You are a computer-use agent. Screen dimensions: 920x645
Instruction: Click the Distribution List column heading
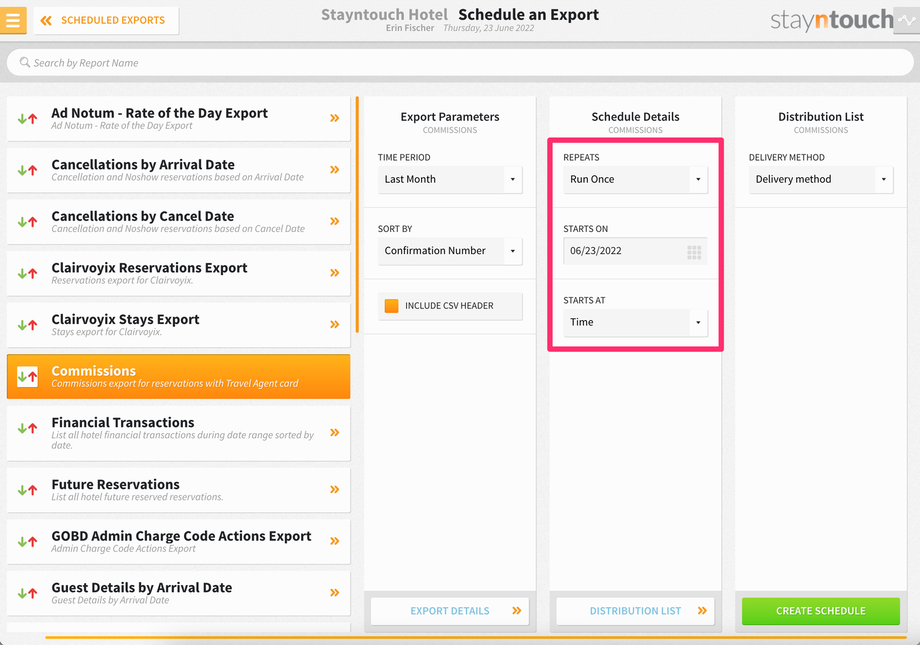(x=820, y=117)
